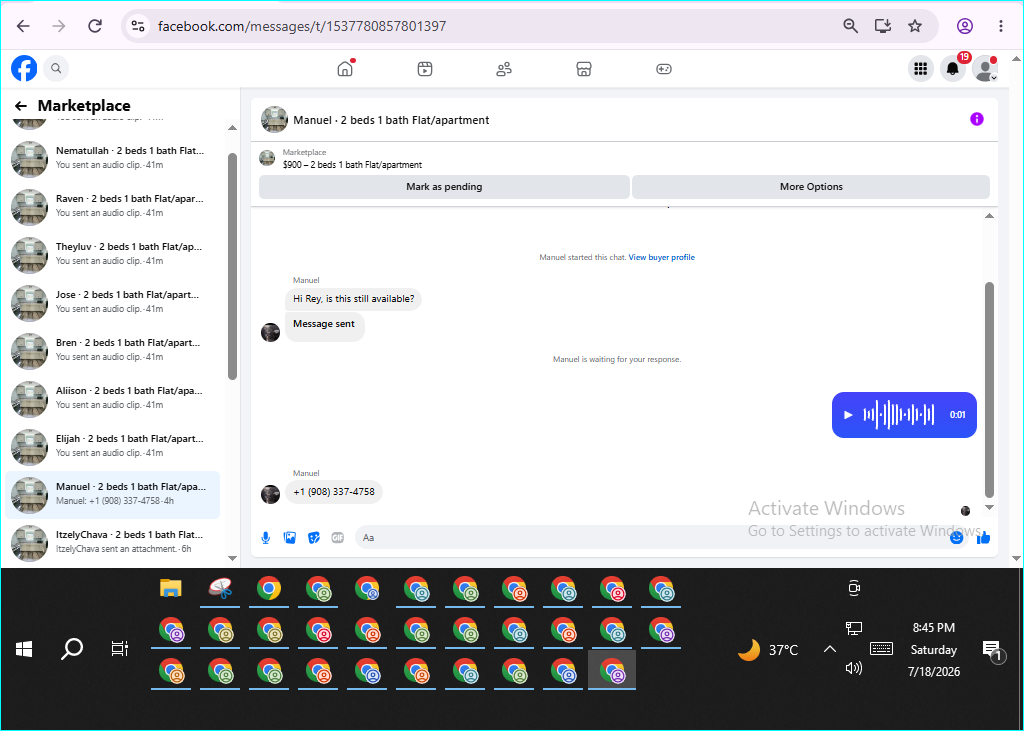Open the Chrome three-dot menu

coord(1000,26)
